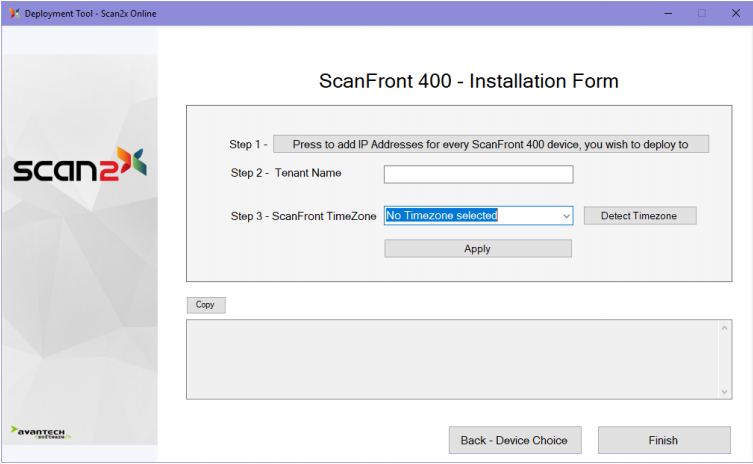Screen dimensions: 753x464
Task: Click the Scan2x logo in the sidebar
Action: (80, 167)
